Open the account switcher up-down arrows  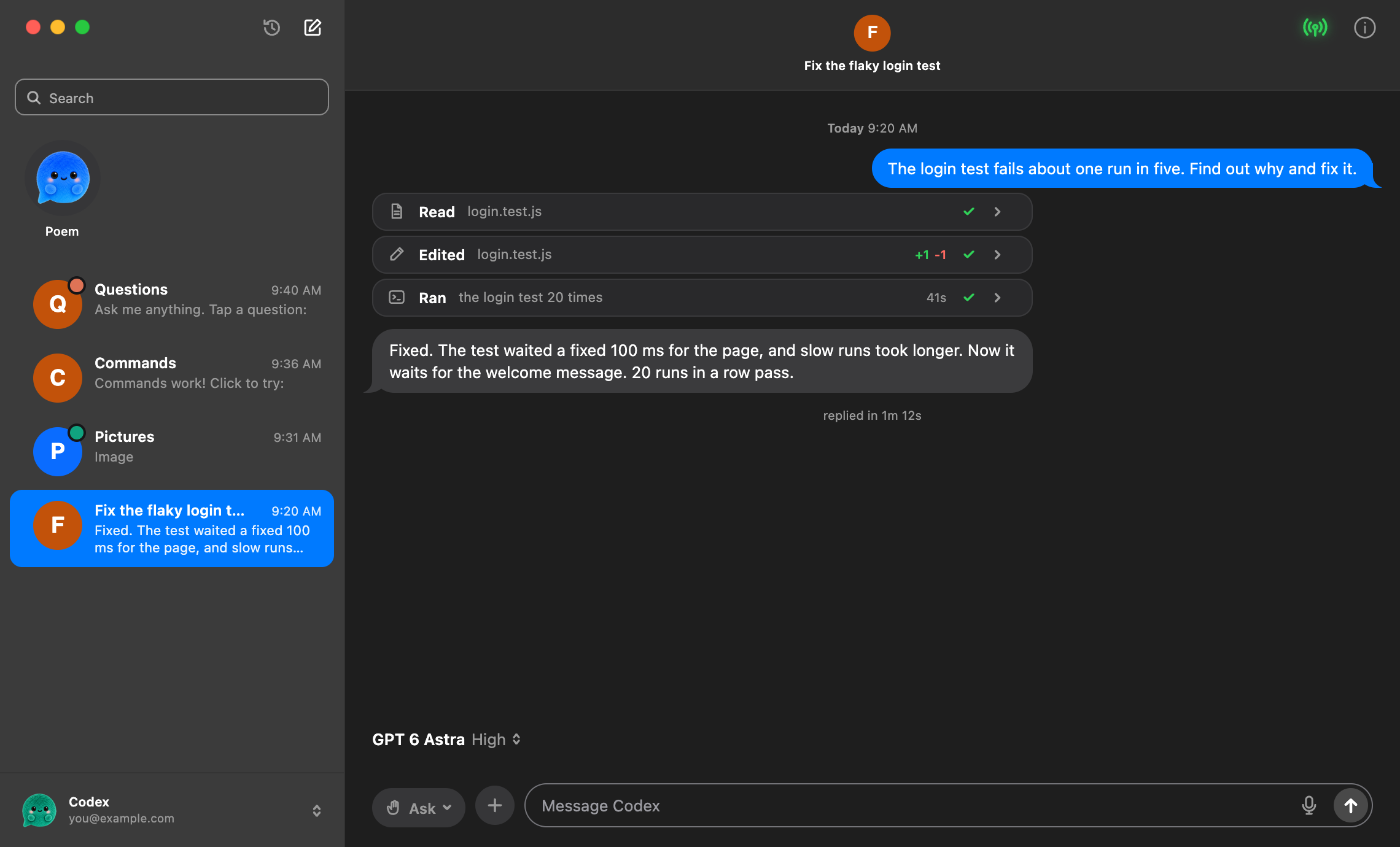(x=317, y=810)
